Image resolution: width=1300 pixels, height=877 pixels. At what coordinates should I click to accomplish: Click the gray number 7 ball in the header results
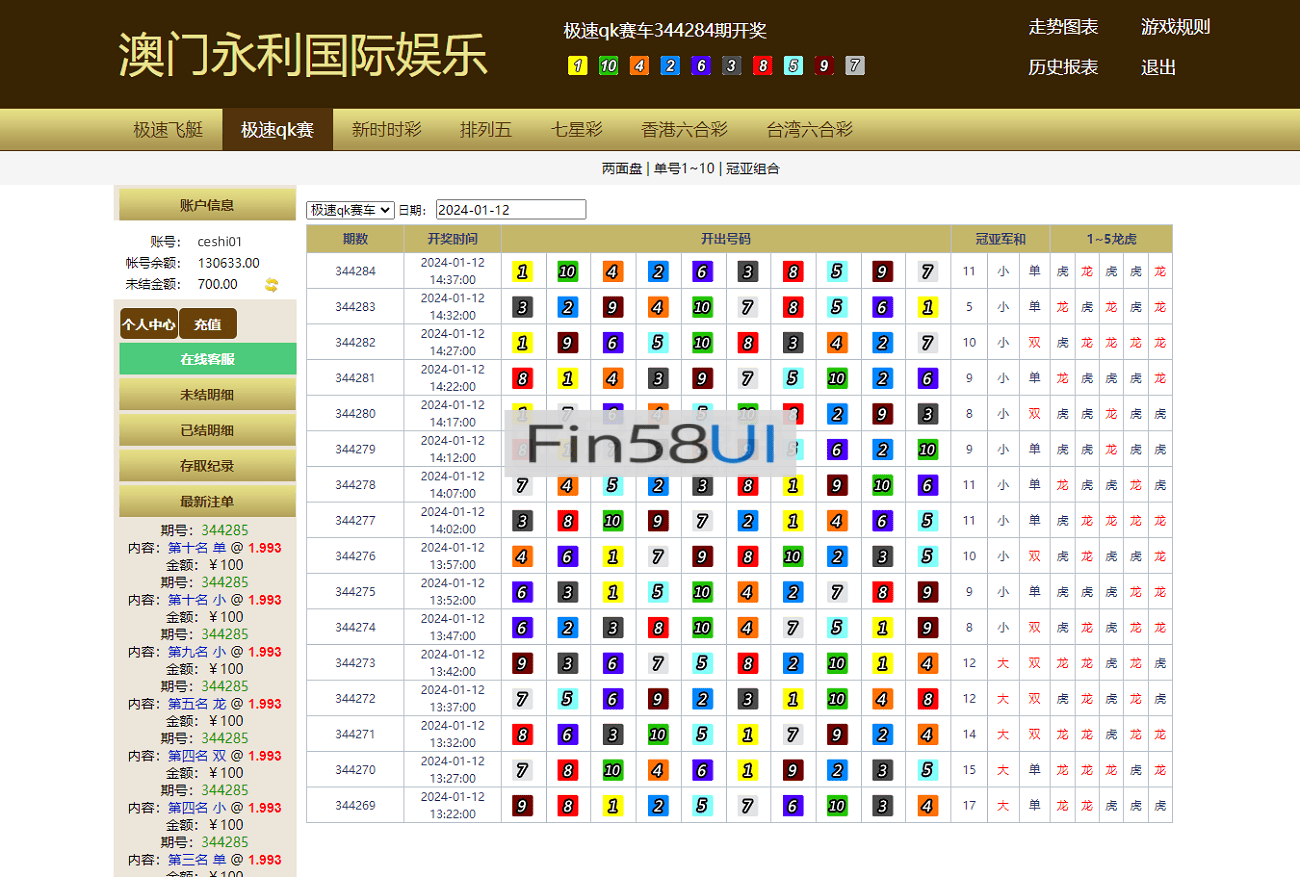click(854, 66)
